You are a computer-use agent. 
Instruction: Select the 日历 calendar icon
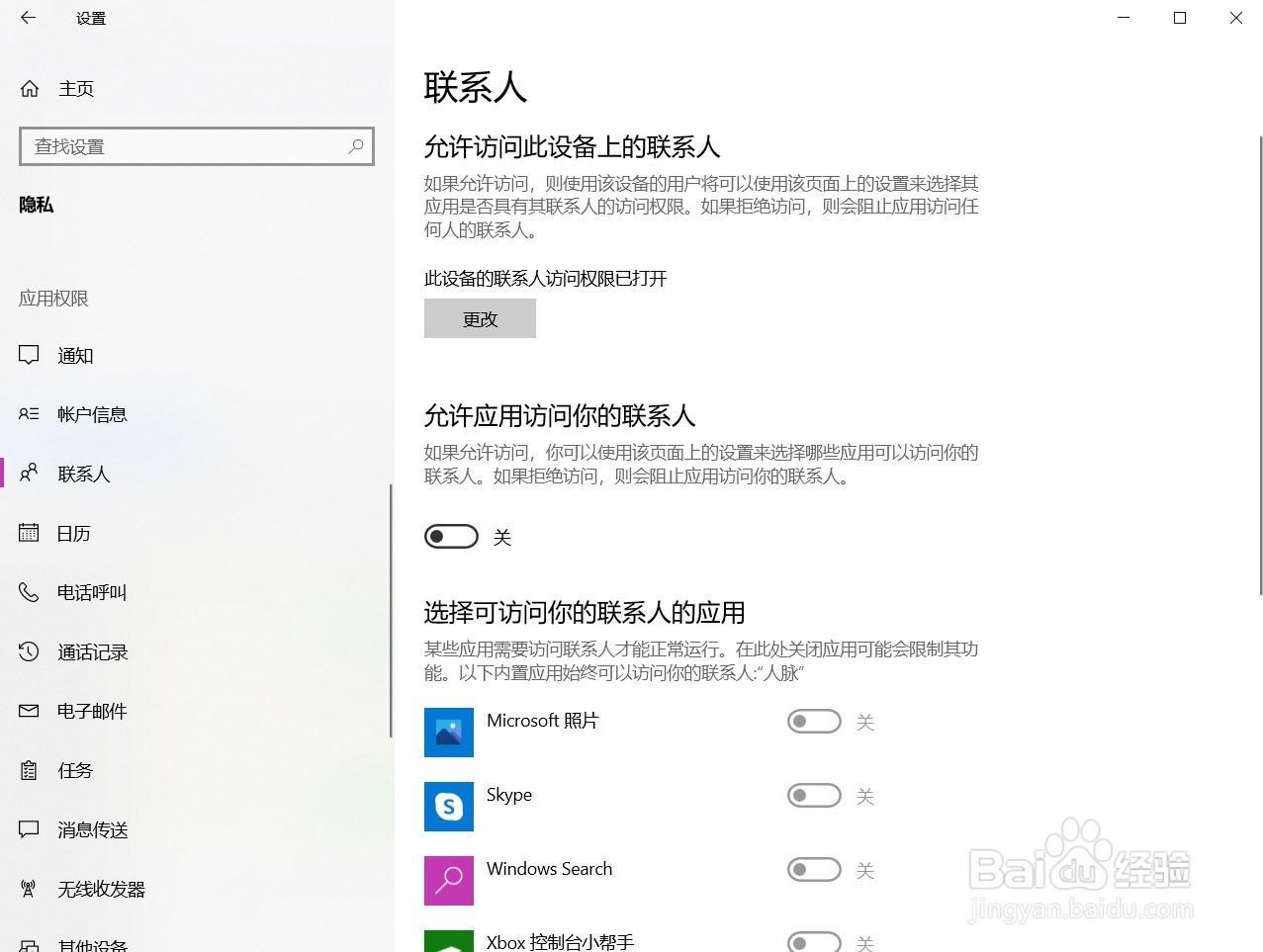(30, 533)
